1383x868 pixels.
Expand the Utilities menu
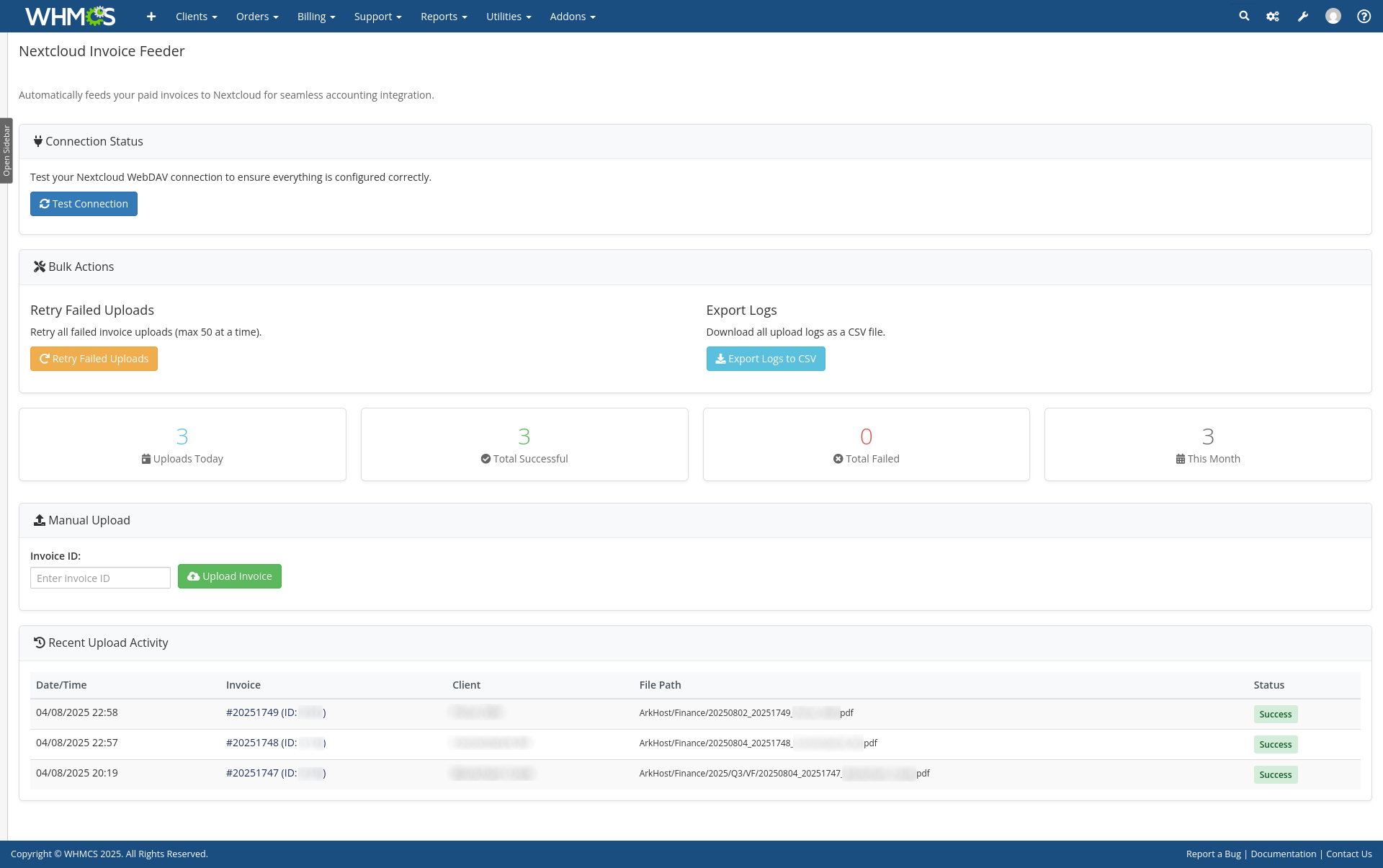coord(509,17)
